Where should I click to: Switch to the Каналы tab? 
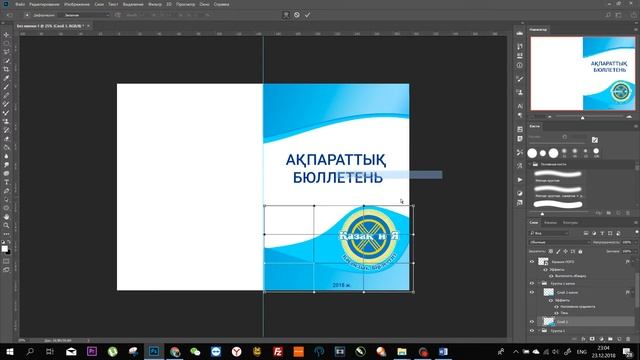(550, 222)
